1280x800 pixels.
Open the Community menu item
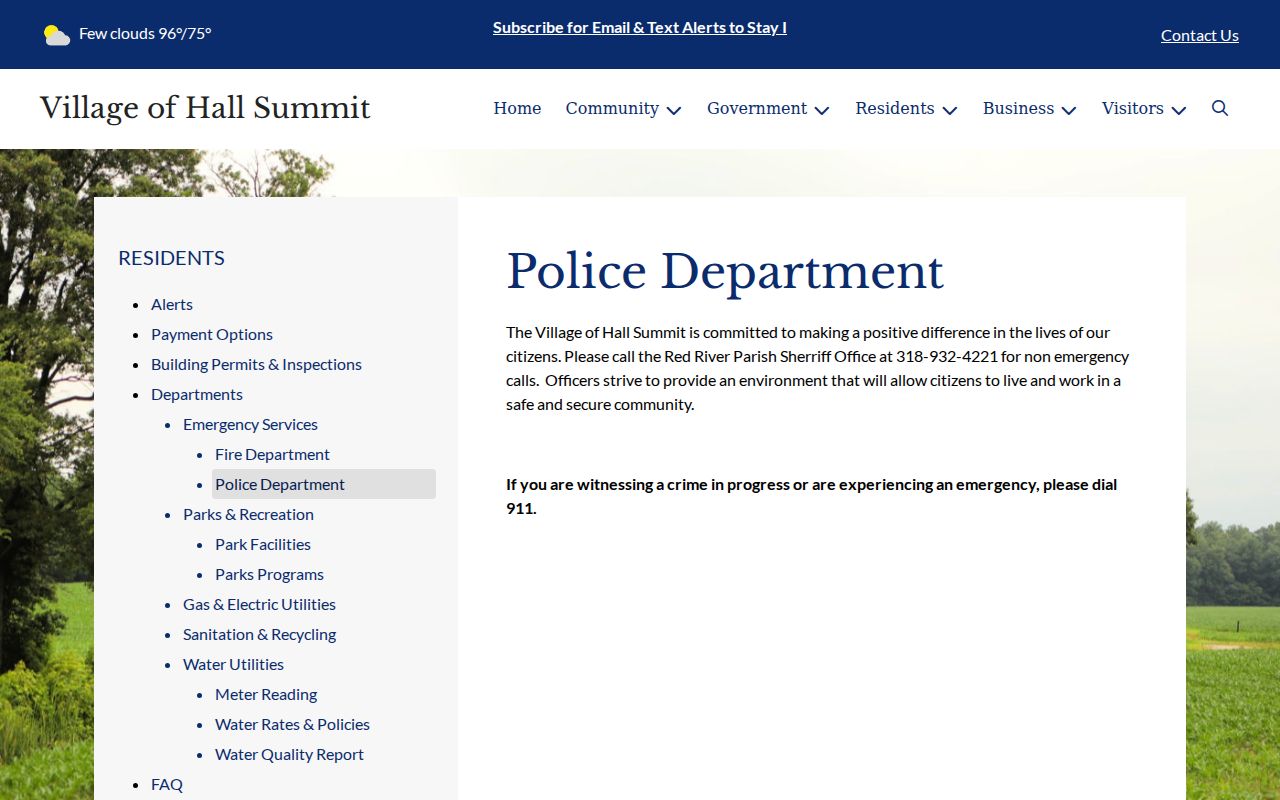click(x=612, y=108)
